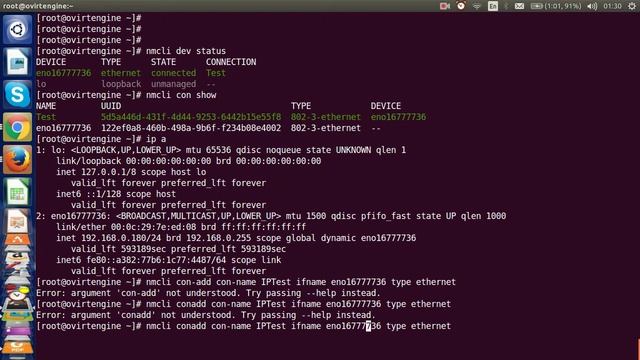Click UUID '5d5a446d-431f-4d44-9253-6442b15e55f8'

coord(191,117)
